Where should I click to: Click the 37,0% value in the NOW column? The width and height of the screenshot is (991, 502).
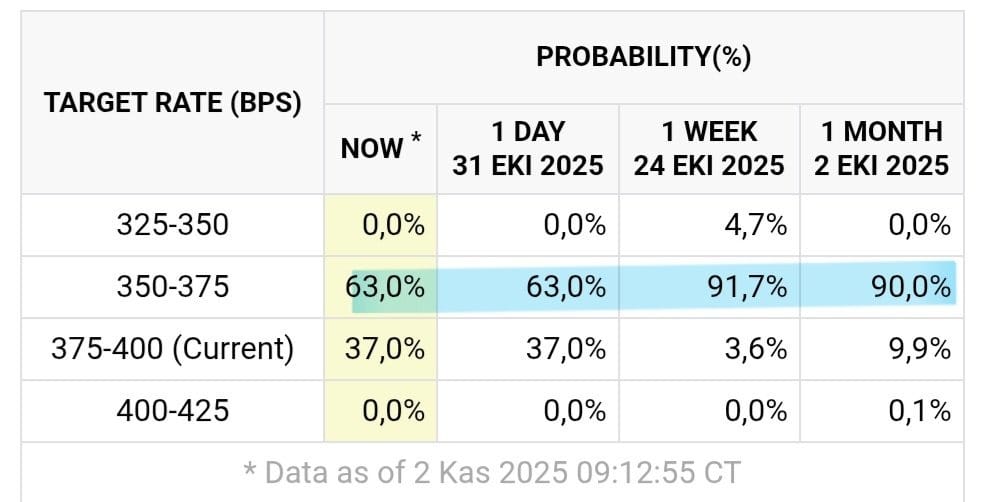(x=386, y=349)
